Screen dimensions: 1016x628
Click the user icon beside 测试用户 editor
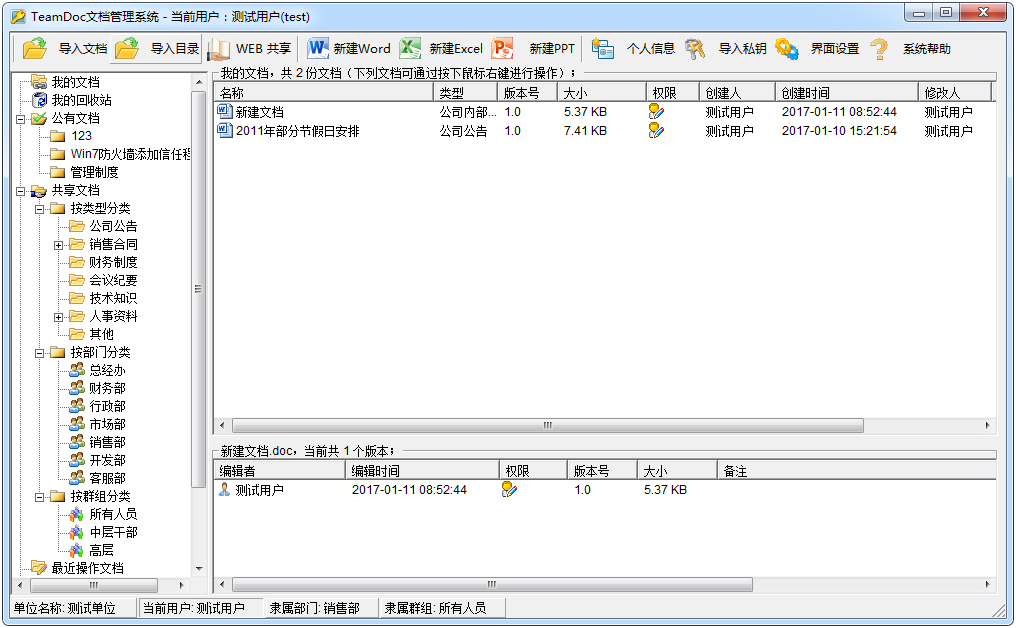pos(224,489)
